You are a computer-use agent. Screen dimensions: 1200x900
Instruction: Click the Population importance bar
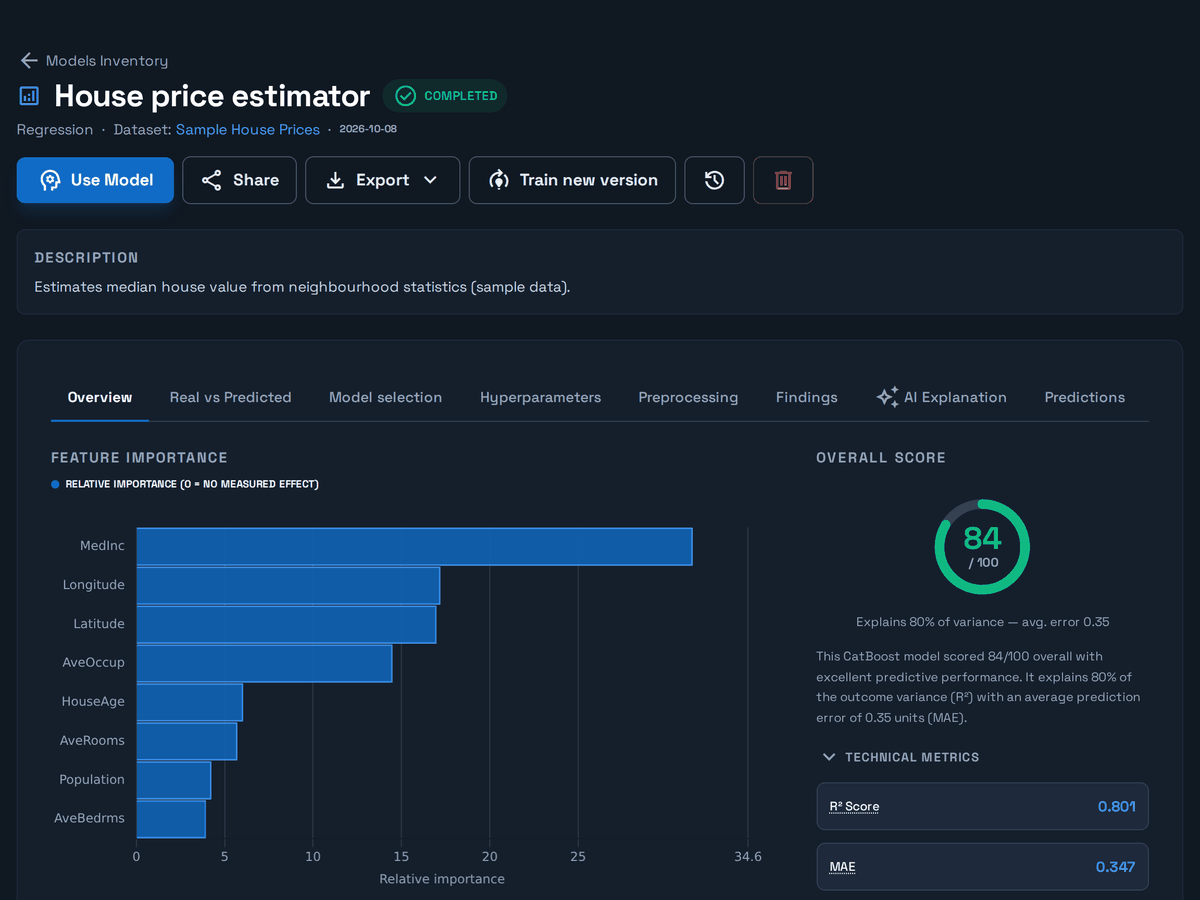(x=174, y=780)
